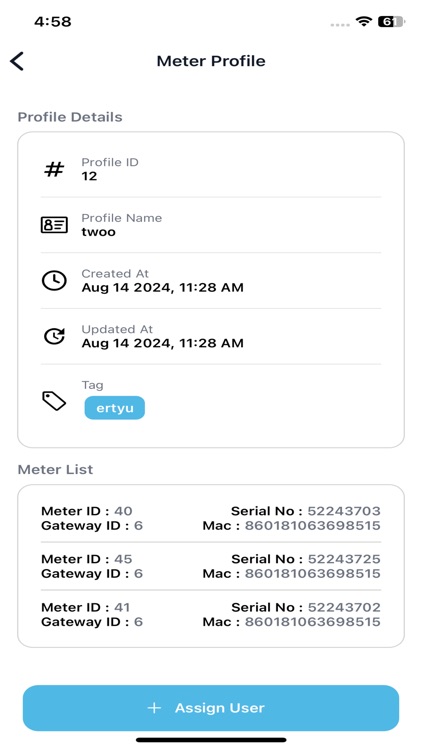This screenshot has width=422, height=750.
Task: Select serial number 52243725
Action: click(344, 559)
